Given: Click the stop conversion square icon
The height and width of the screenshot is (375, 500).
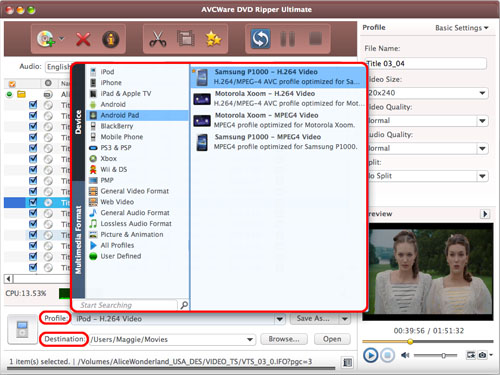Looking at the screenshot, I should (x=315, y=38).
